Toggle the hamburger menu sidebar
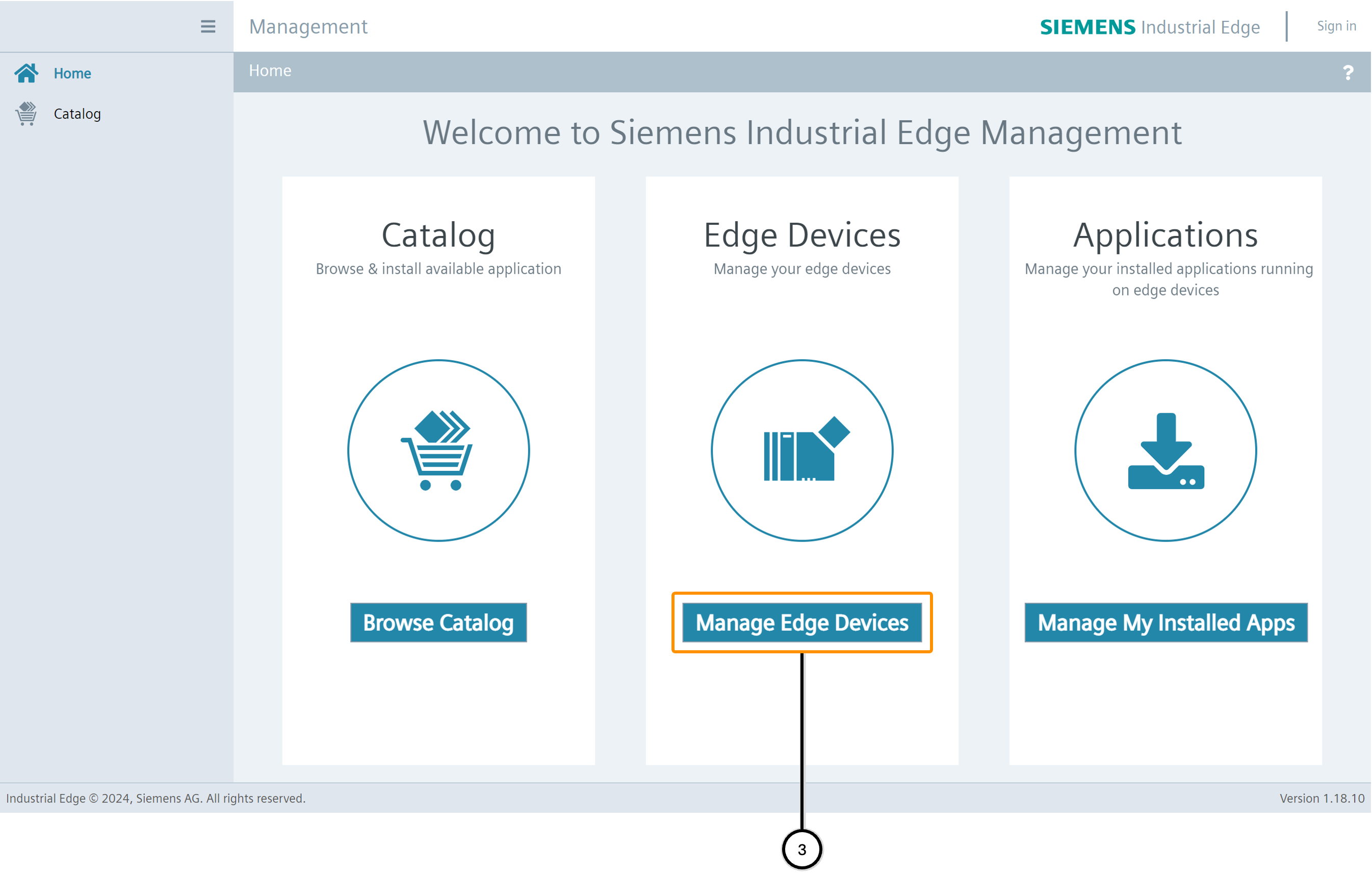 click(208, 26)
